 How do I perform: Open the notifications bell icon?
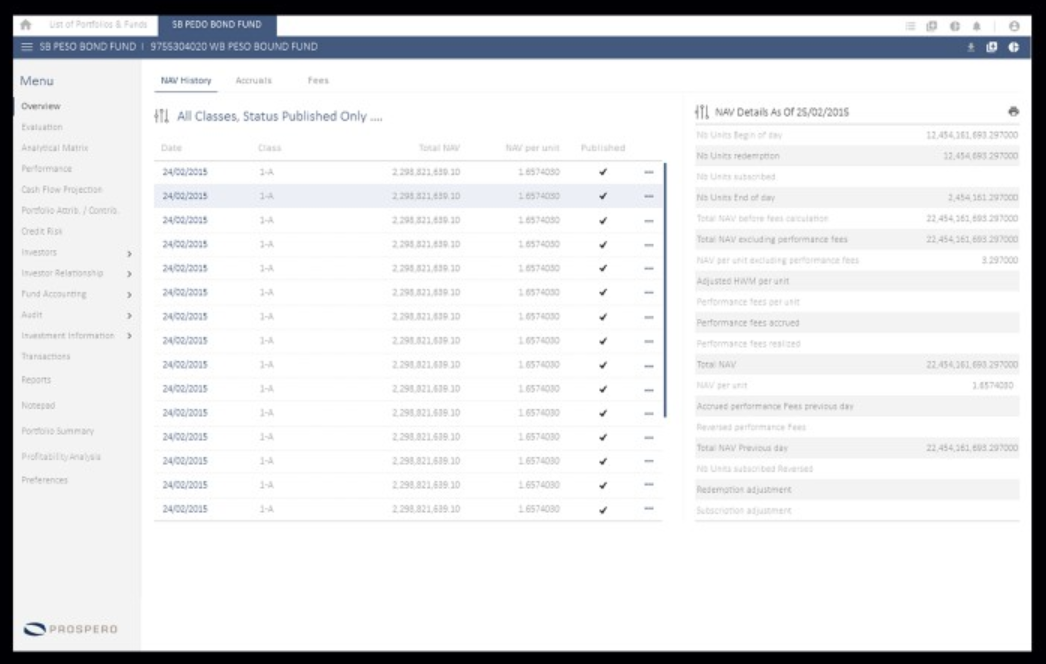[x=977, y=26]
